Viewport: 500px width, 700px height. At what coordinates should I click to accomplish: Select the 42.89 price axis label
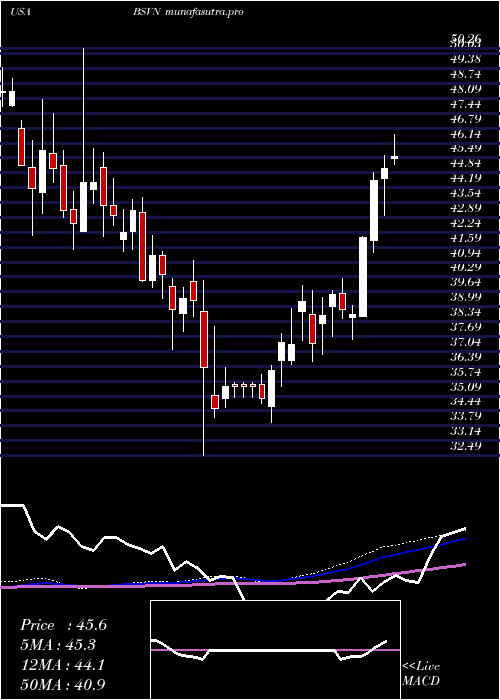[466, 208]
